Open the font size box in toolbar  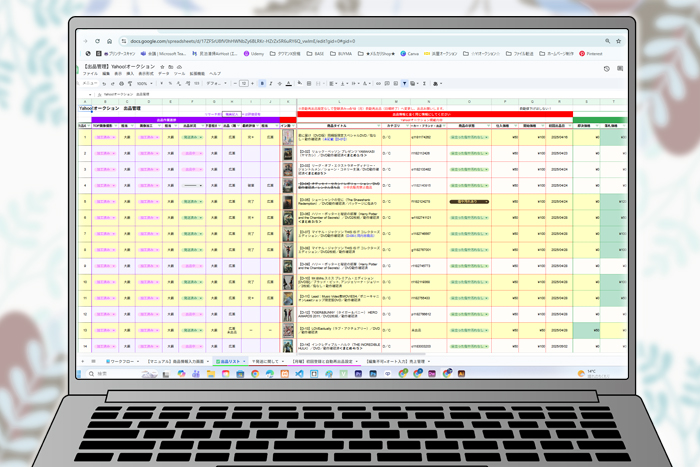click(x=246, y=84)
